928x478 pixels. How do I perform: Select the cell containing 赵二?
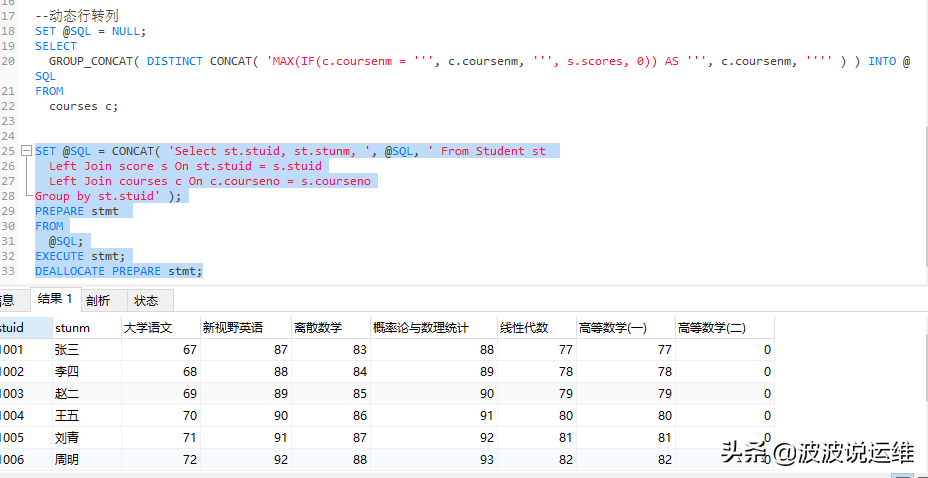(87, 393)
